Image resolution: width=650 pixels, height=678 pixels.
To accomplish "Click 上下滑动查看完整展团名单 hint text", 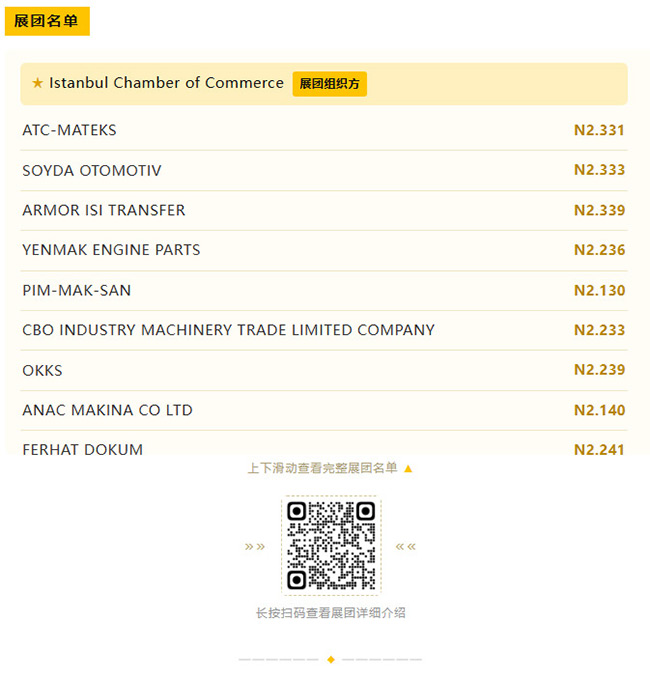I will pos(322,468).
